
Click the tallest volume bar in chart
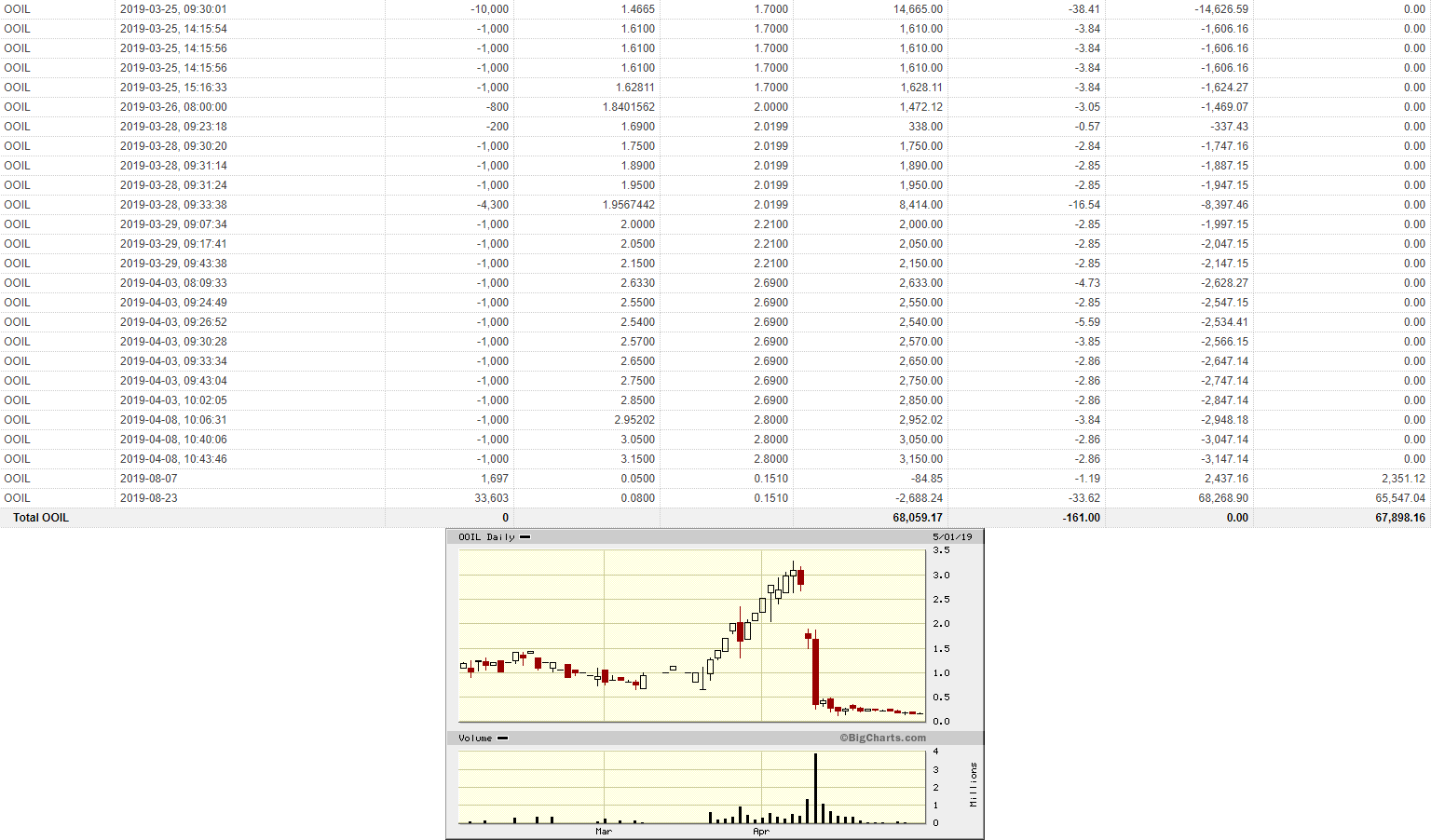815,788
